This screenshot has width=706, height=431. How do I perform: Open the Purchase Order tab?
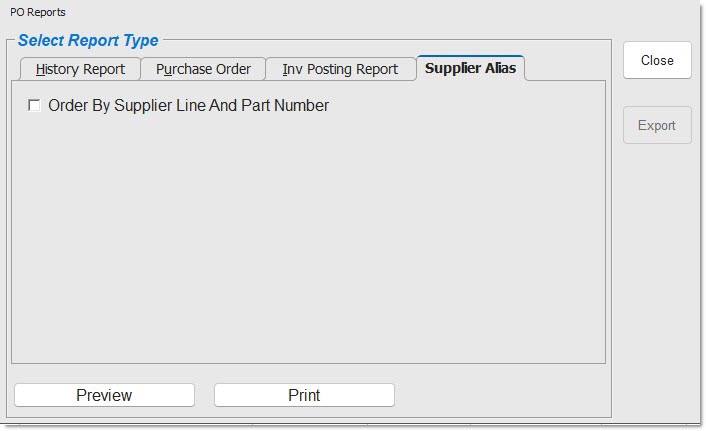click(x=203, y=69)
